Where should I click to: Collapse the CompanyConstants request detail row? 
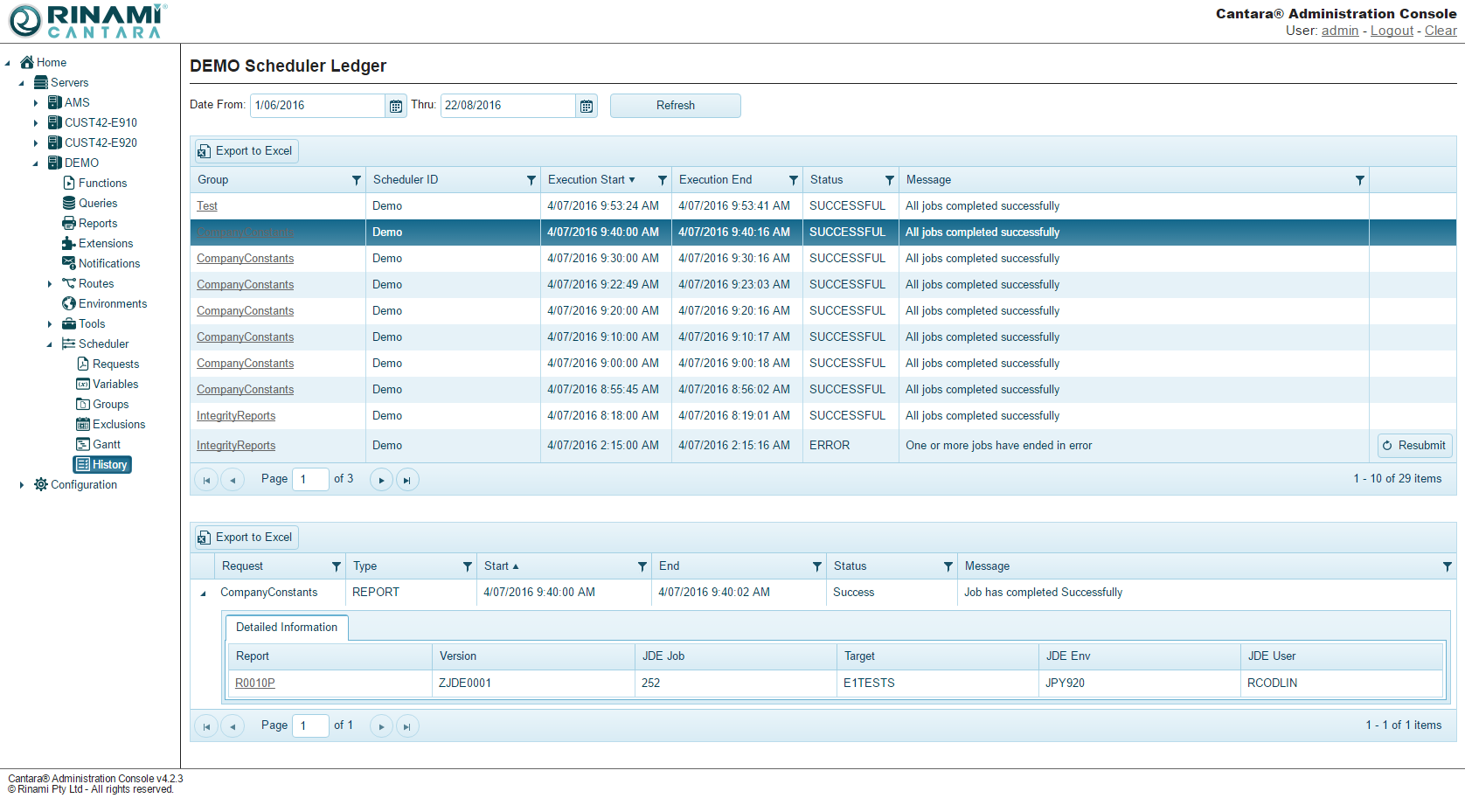click(204, 593)
